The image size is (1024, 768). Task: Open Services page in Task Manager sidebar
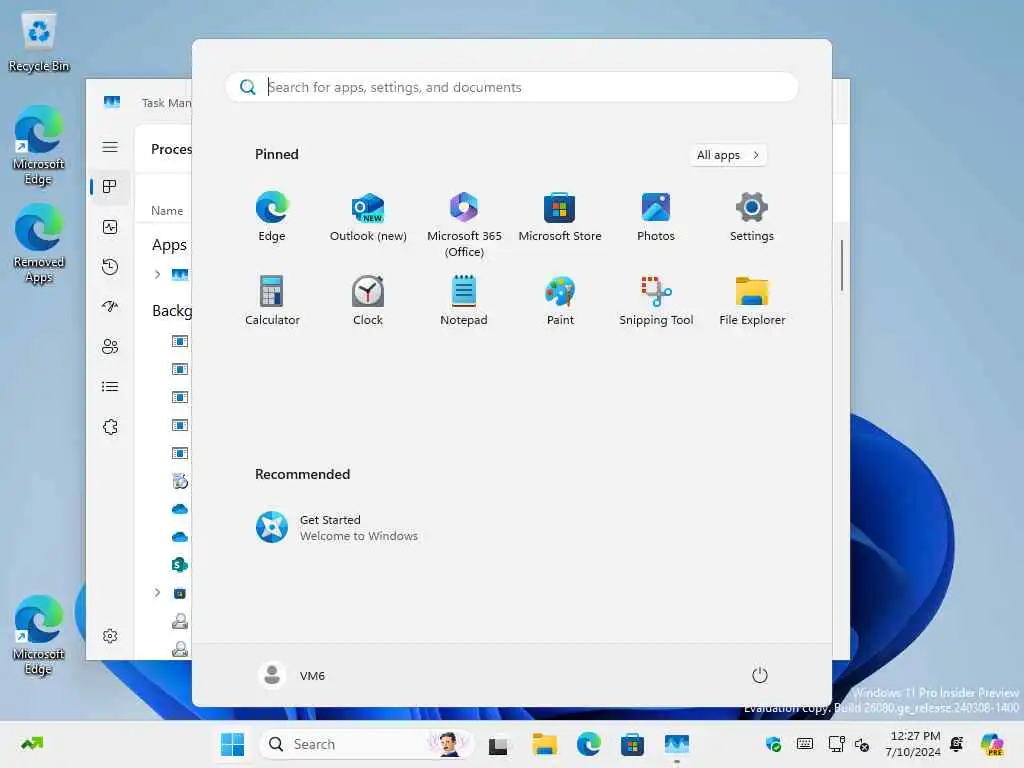point(110,427)
